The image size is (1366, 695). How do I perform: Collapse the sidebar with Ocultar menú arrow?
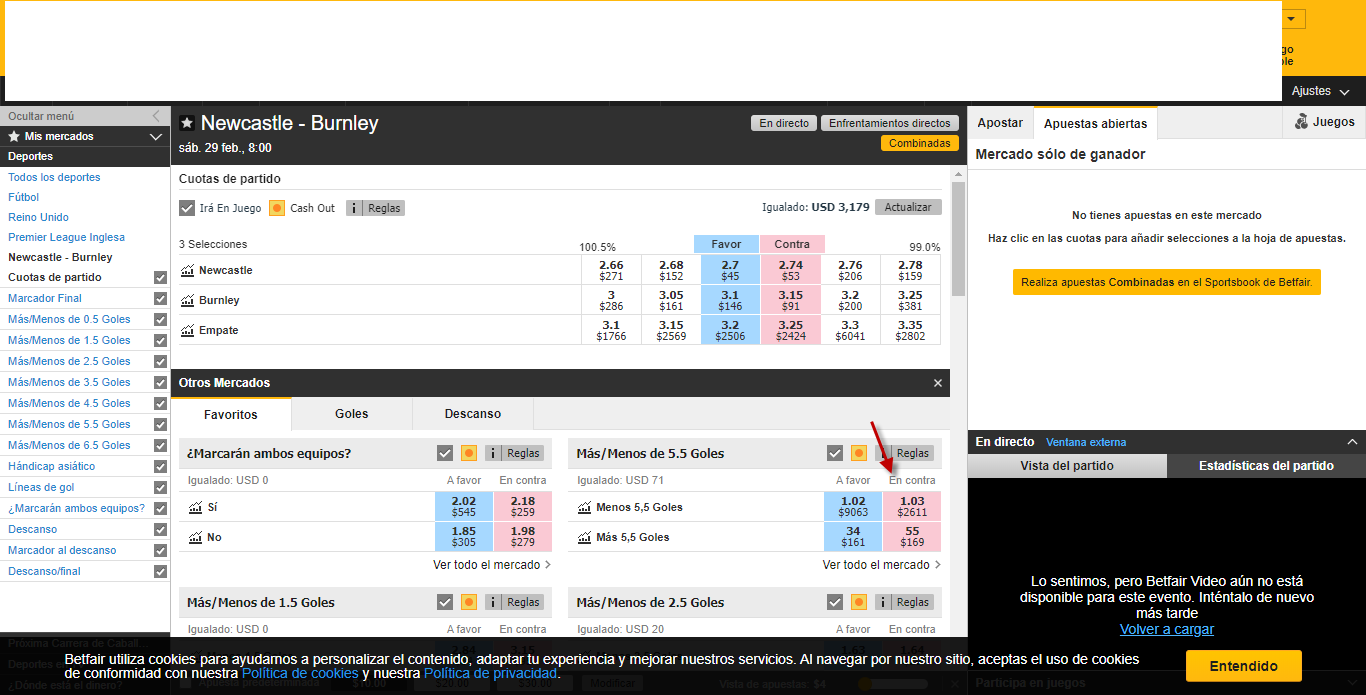point(155,116)
